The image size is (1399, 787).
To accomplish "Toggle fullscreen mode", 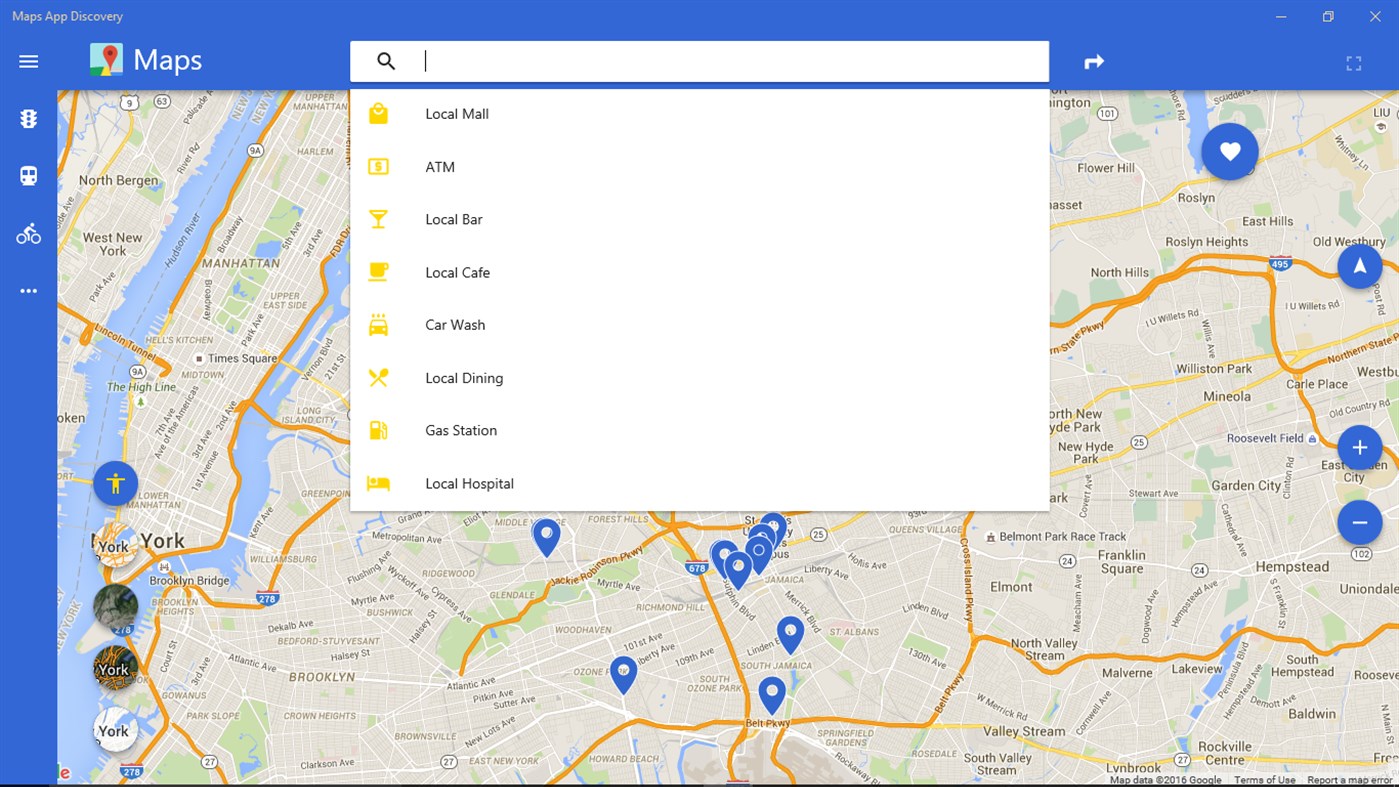I will [x=1354, y=62].
